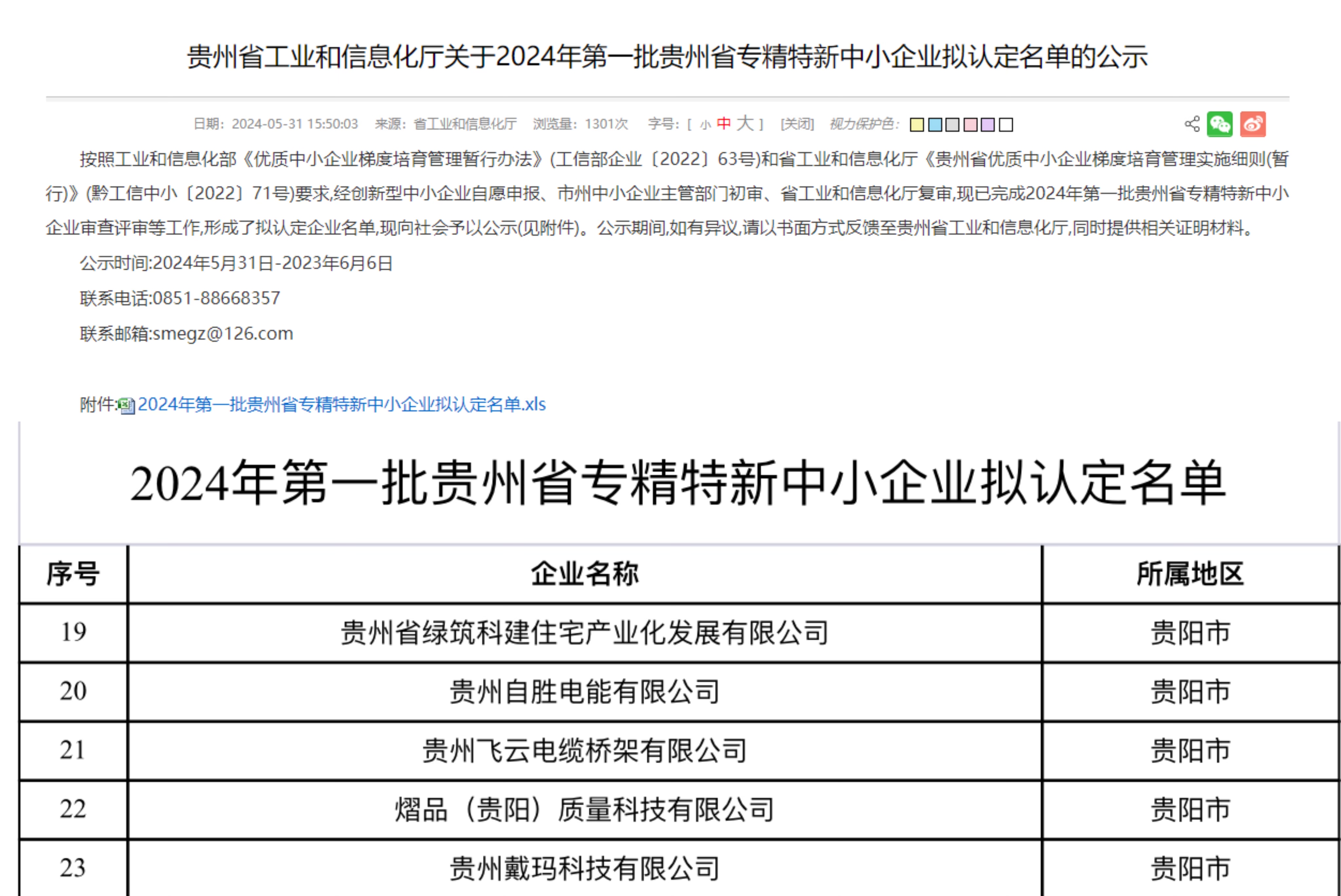Click sequence number cell 23

tap(73, 868)
